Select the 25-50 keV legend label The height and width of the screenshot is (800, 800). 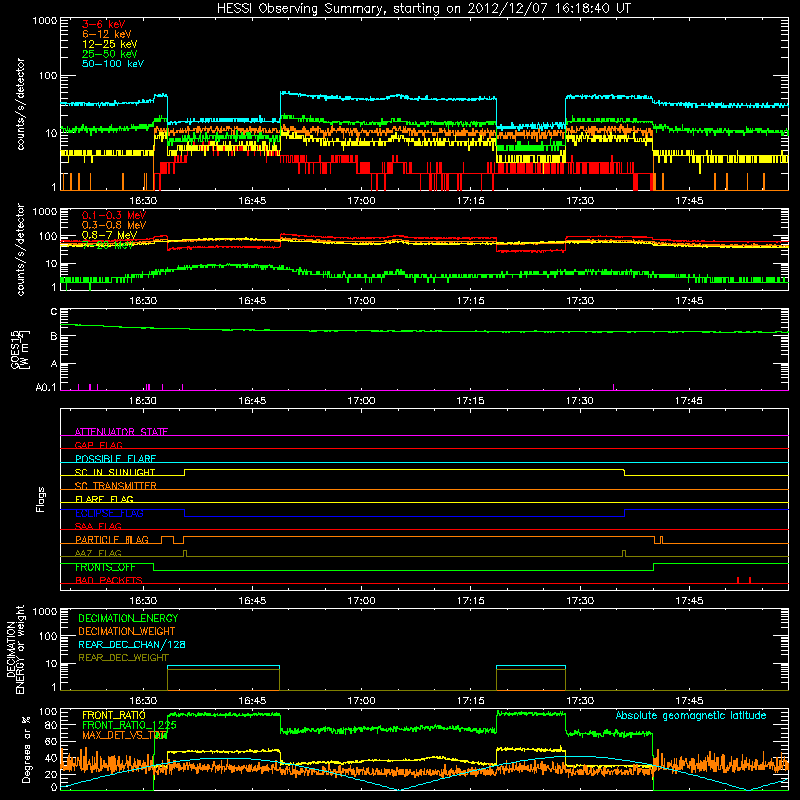pyautogui.click(x=110, y=54)
